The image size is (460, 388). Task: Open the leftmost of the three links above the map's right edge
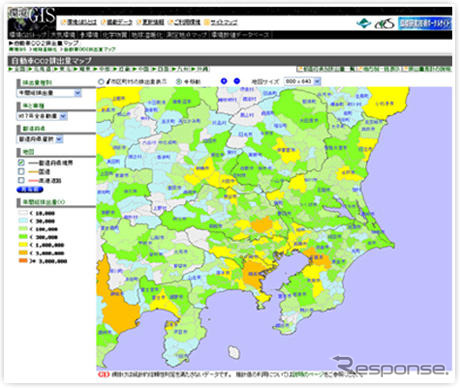[326, 69]
